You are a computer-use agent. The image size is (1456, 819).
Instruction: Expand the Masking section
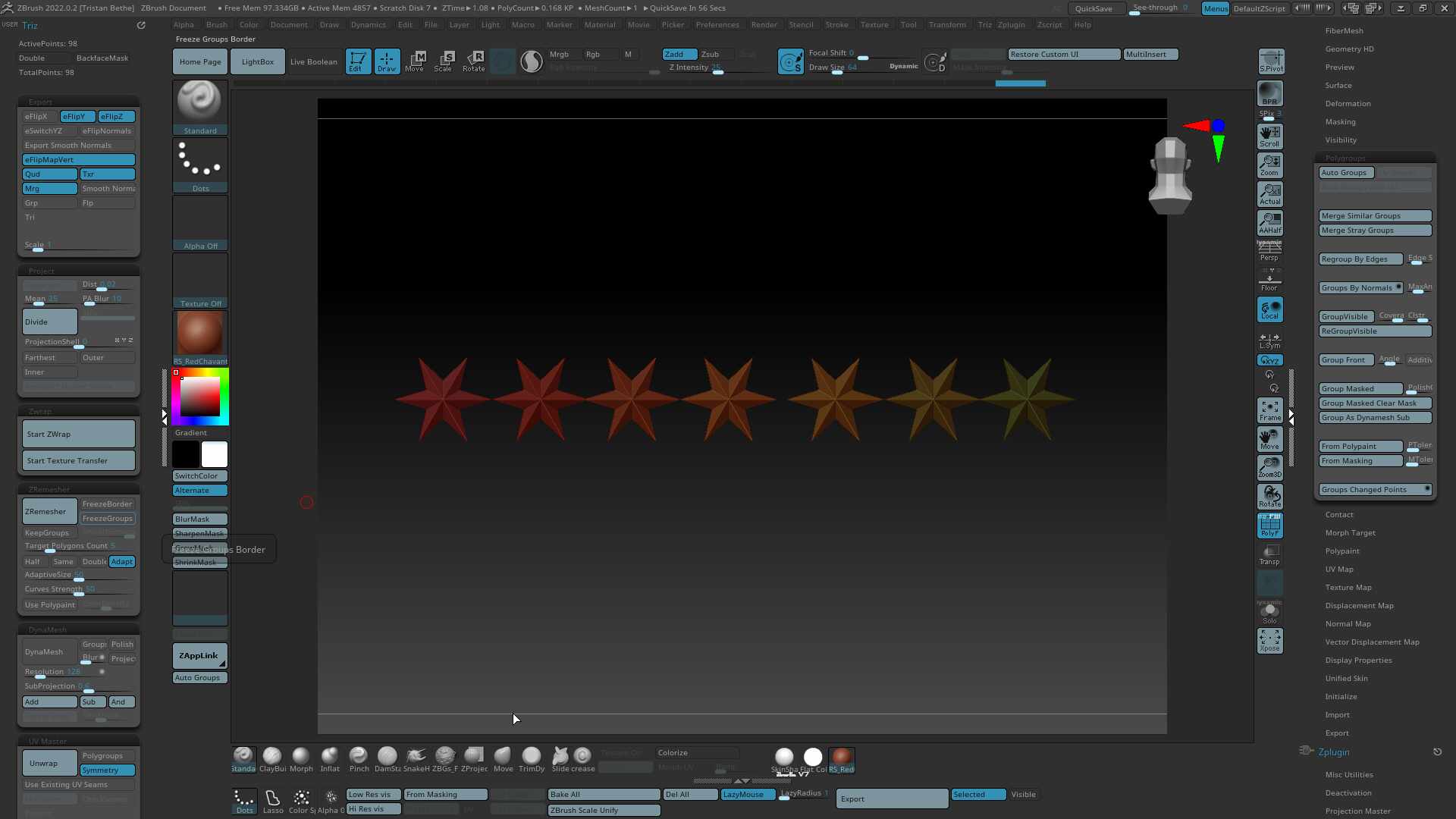tap(1340, 122)
